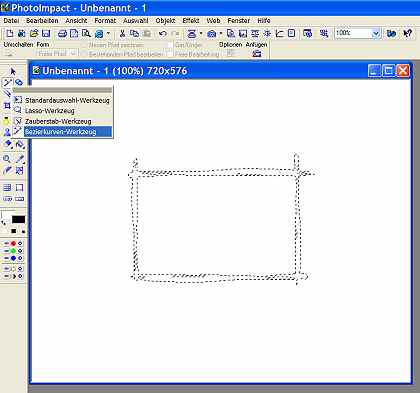Viewport: 420px width, 393px height.
Task: Open the Effekt menu
Action: coord(191,21)
